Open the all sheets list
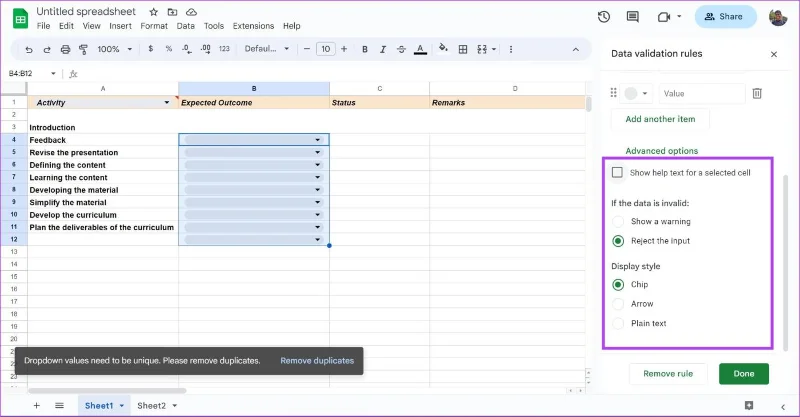Image resolution: width=800 pixels, height=417 pixels. [59, 405]
